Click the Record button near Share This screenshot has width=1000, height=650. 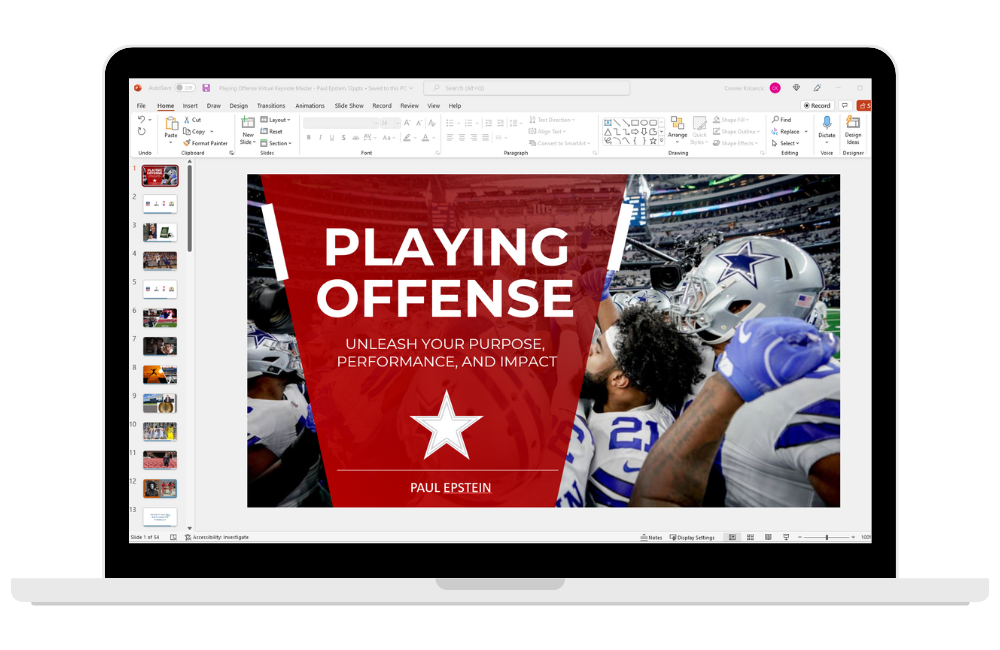point(817,105)
